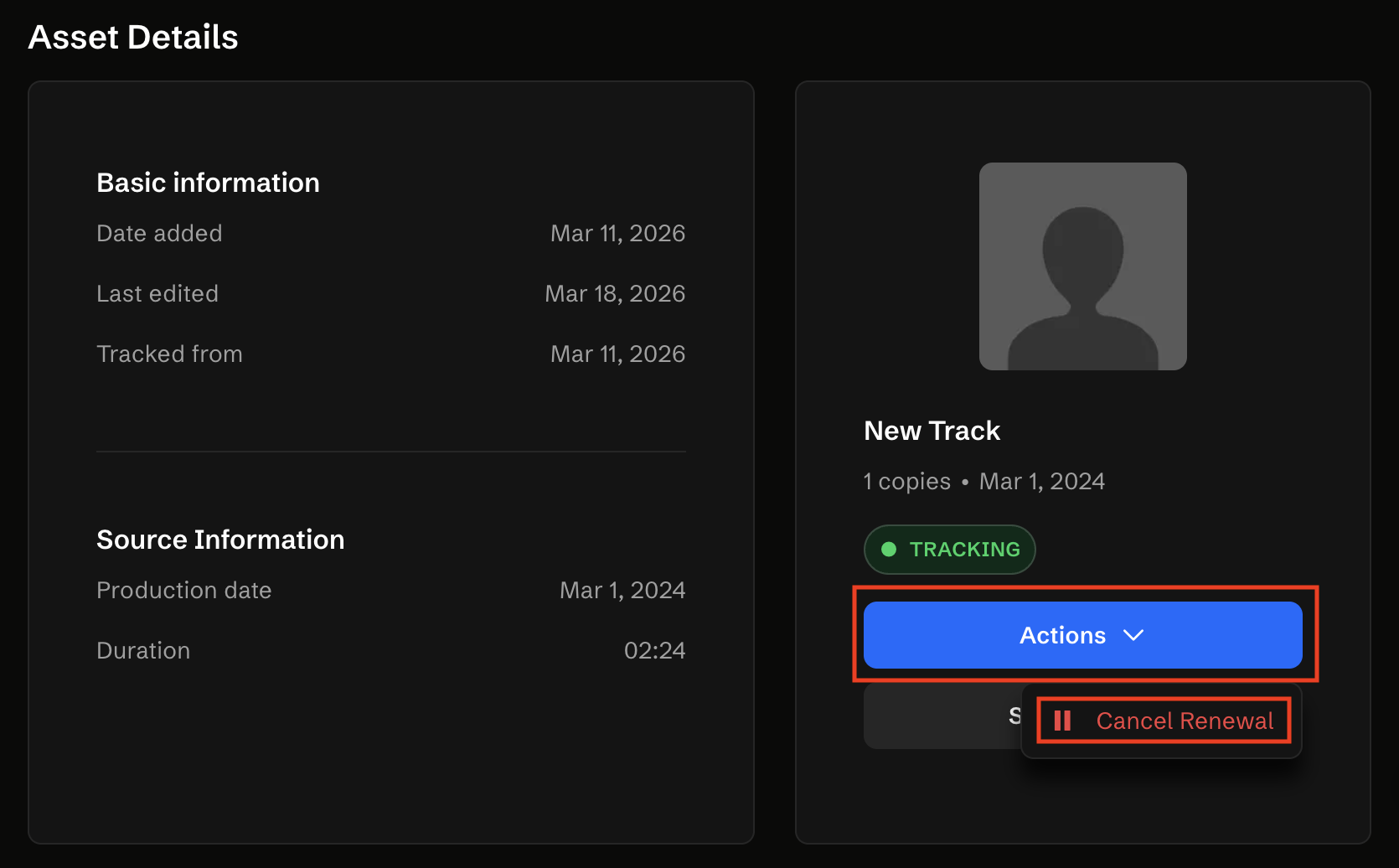This screenshot has width=1399, height=868.
Task: Click the green dot in the TRACKING badge
Action: [889, 550]
